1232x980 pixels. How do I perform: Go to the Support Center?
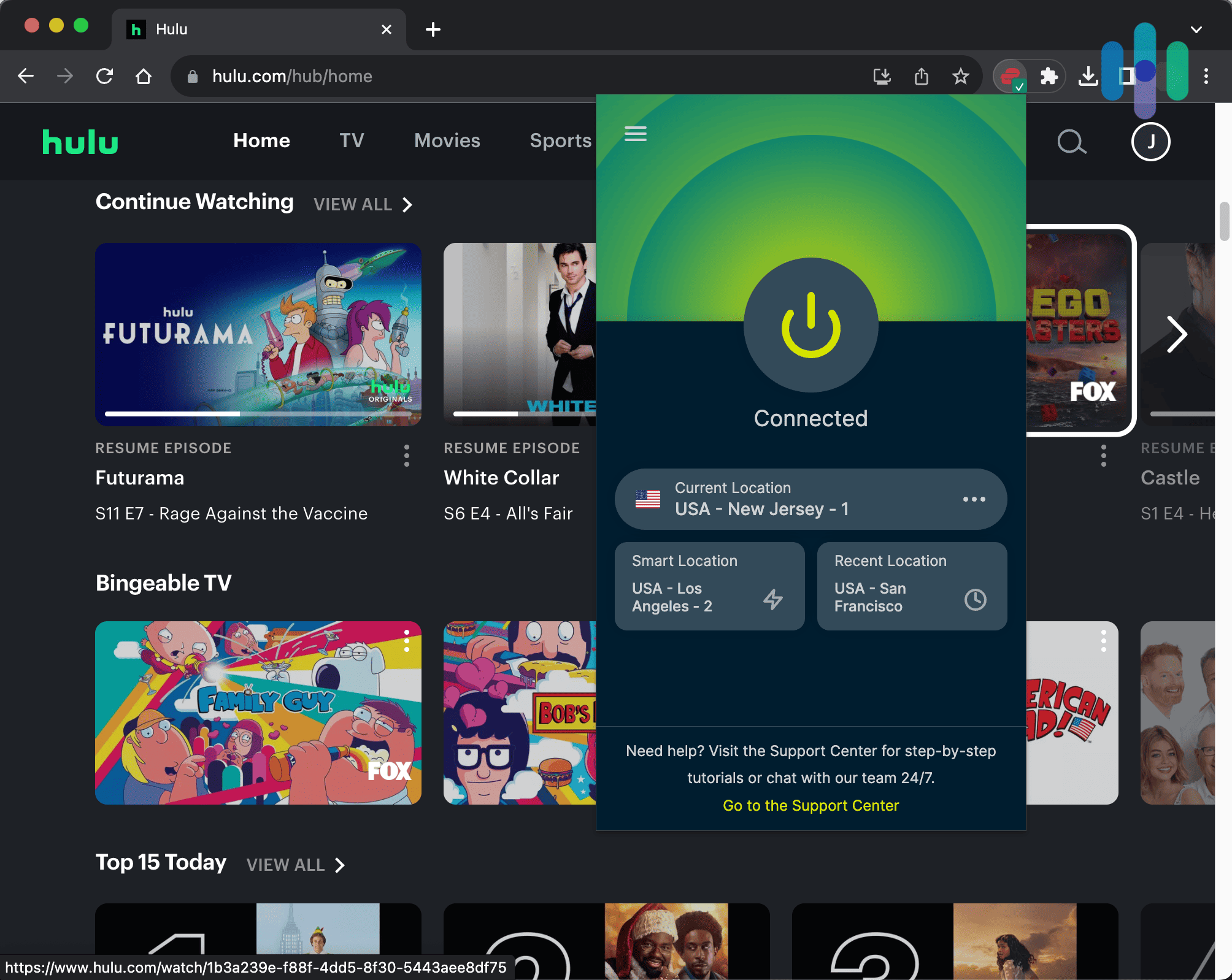tap(810, 805)
